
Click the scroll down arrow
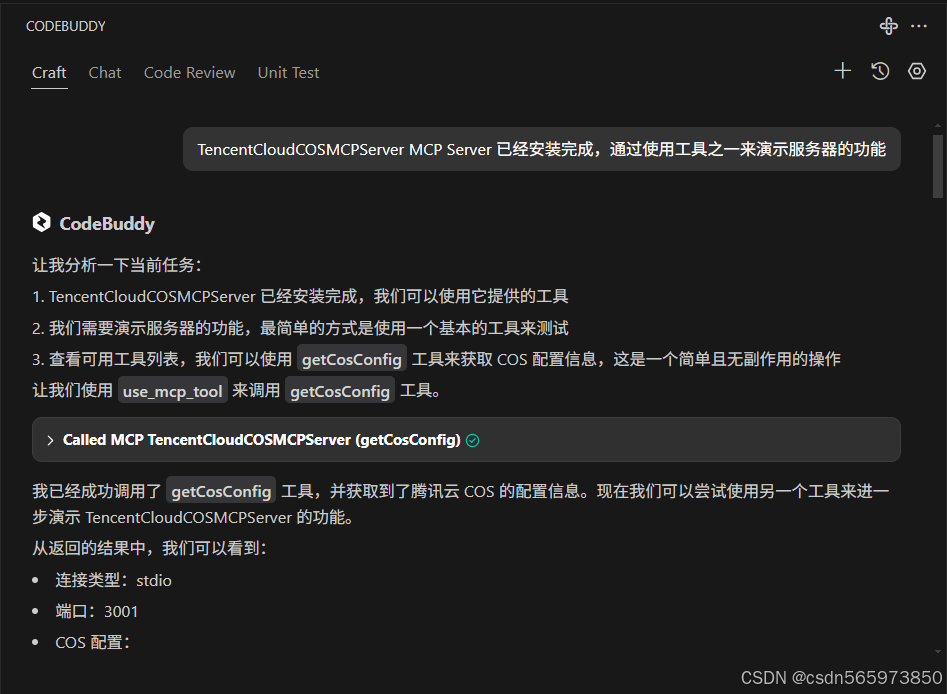[x=937, y=652]
